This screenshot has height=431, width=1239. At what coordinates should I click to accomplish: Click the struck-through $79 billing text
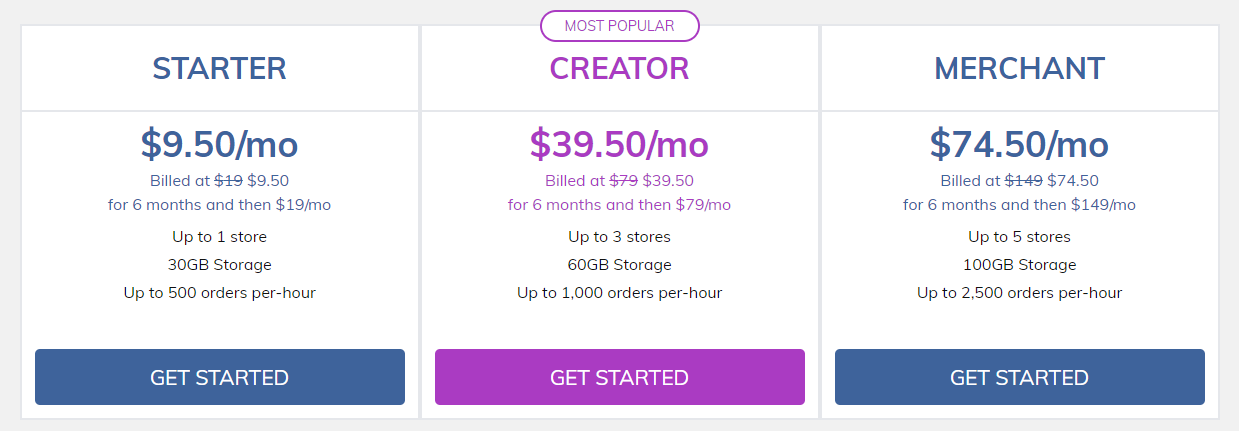click(624, 181)
